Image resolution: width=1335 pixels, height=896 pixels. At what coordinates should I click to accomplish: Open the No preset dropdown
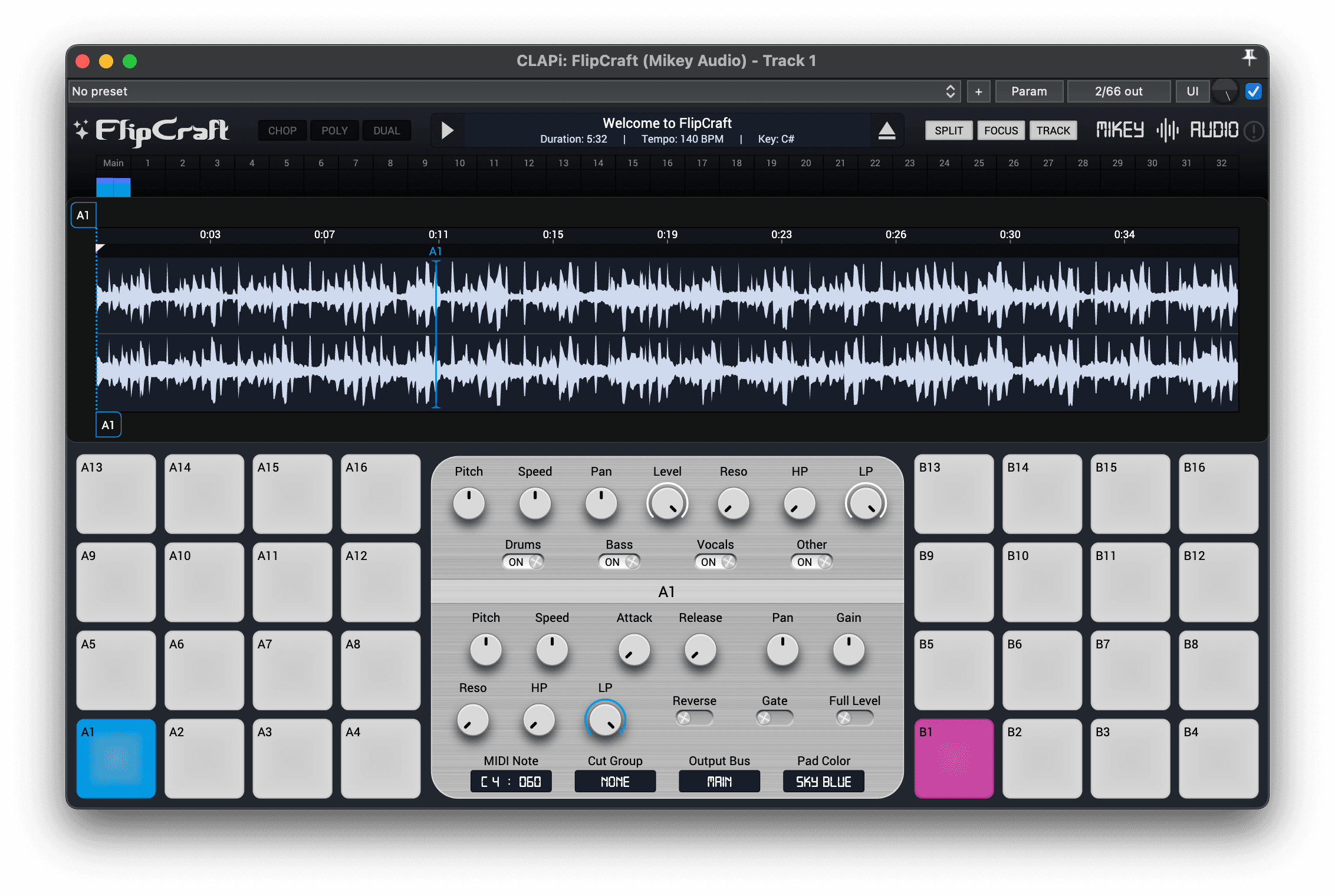pyautogui.click(x=514, y=91)
